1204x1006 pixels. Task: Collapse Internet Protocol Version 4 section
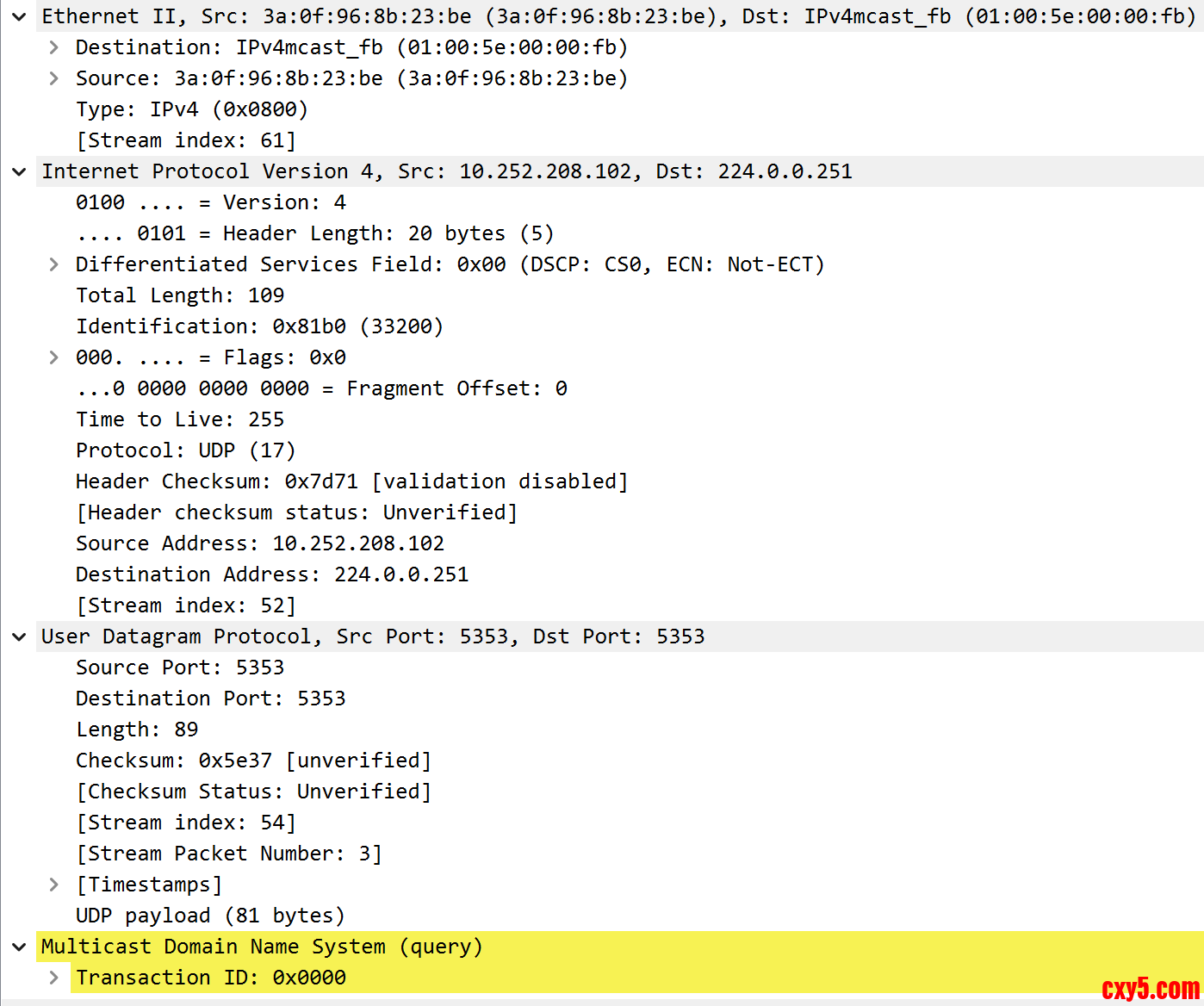(19, 171)
